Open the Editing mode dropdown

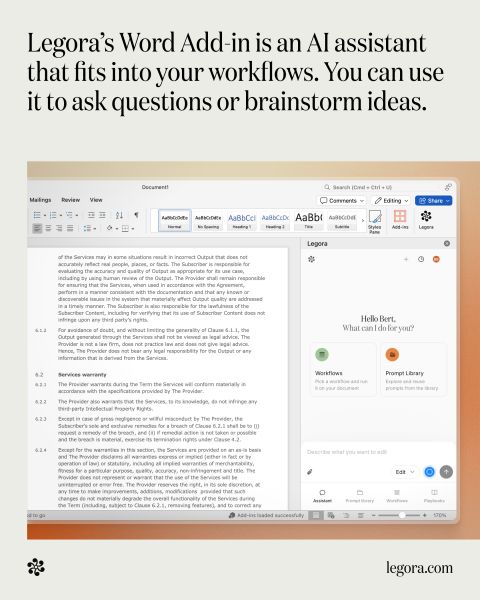pos(392,201)
